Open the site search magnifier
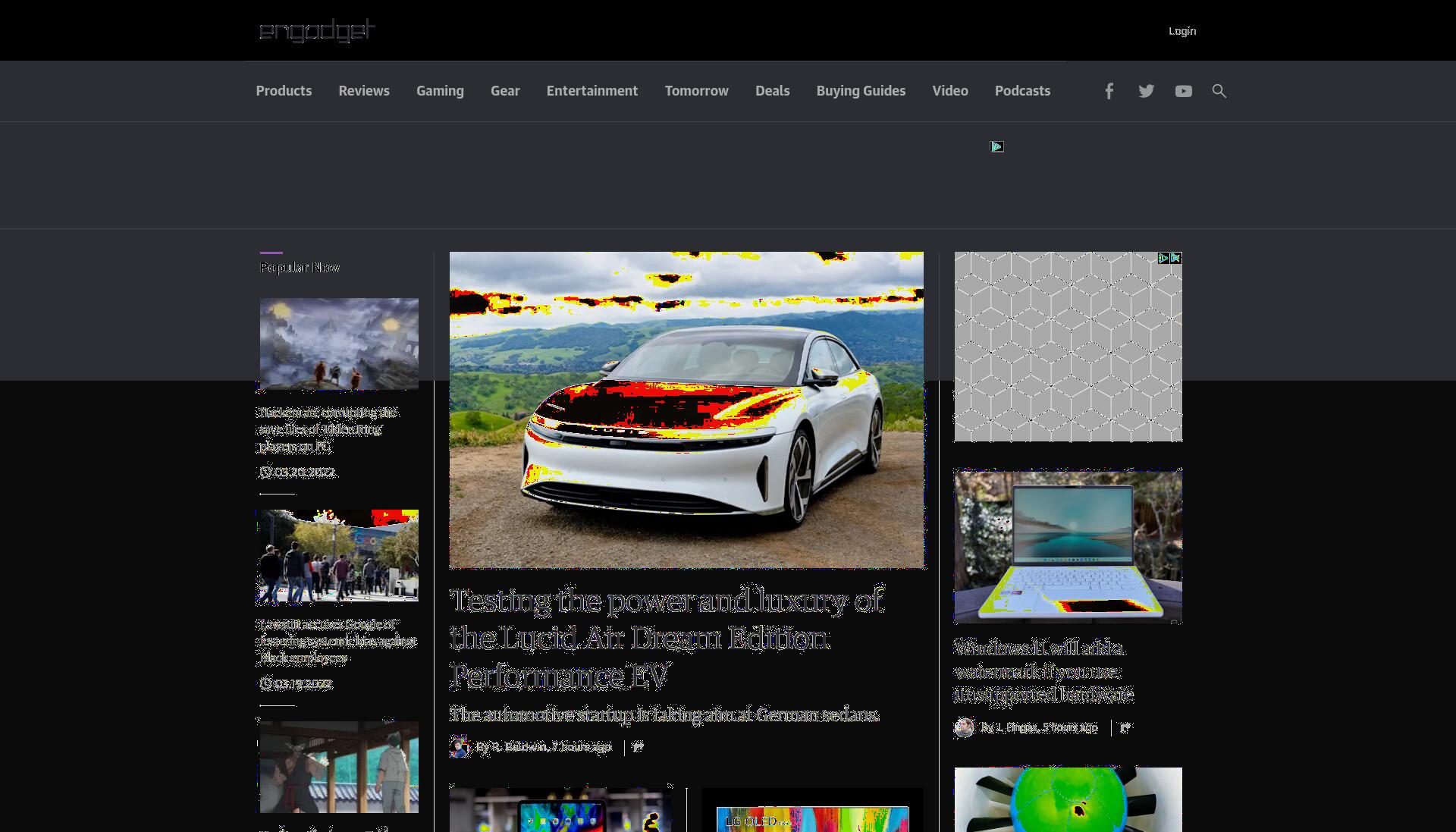1456x832 pixels. click(x=1219, y=91)
